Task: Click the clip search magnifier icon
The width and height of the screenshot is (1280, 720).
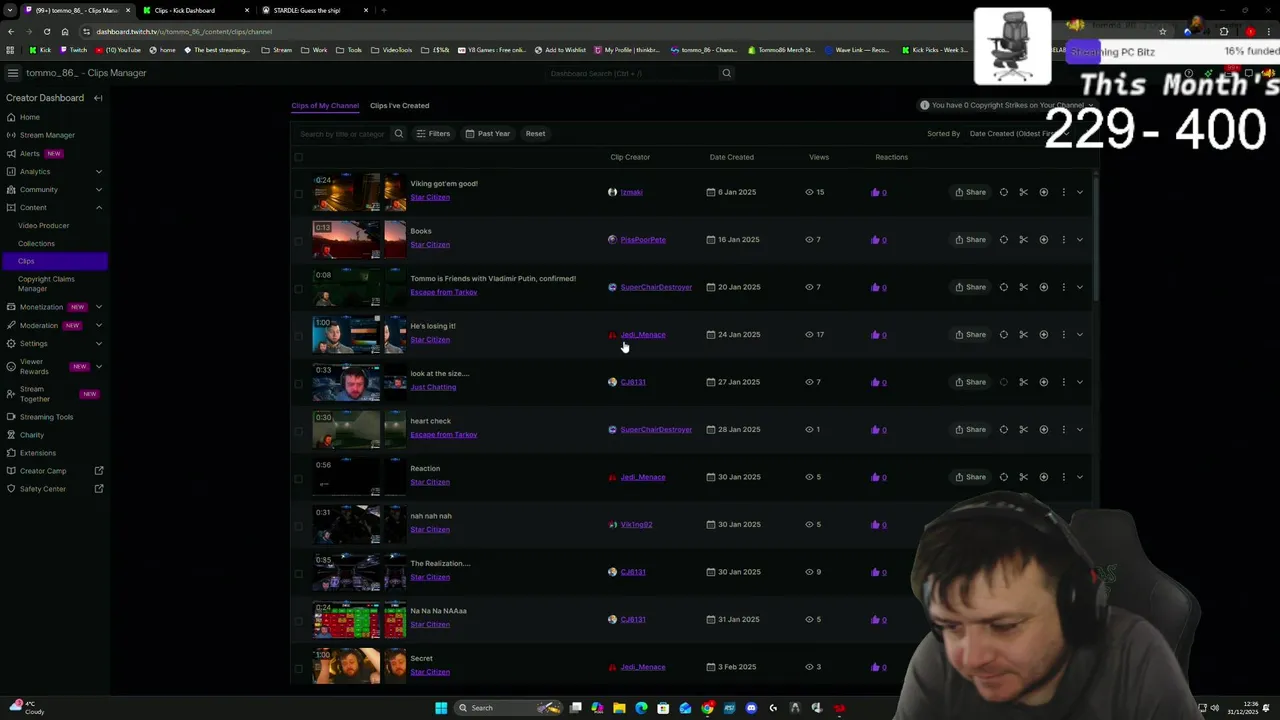Action: (398, 134)
